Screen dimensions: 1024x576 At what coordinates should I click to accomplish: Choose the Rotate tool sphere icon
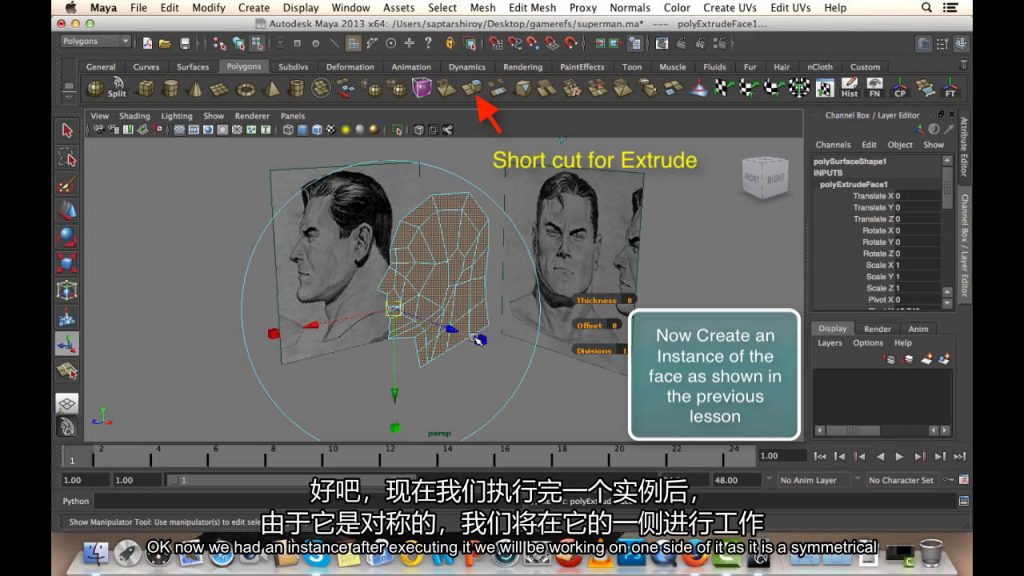[67, 236]
